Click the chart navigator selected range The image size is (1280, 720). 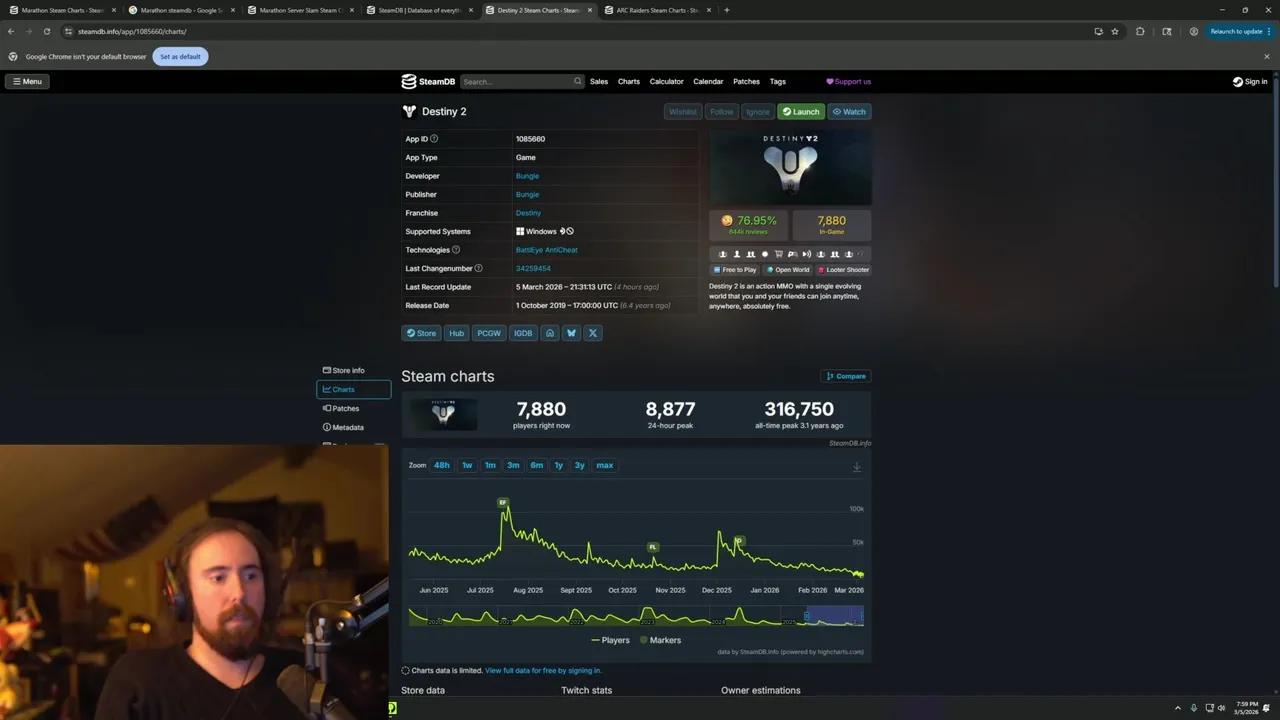(833, 616)
